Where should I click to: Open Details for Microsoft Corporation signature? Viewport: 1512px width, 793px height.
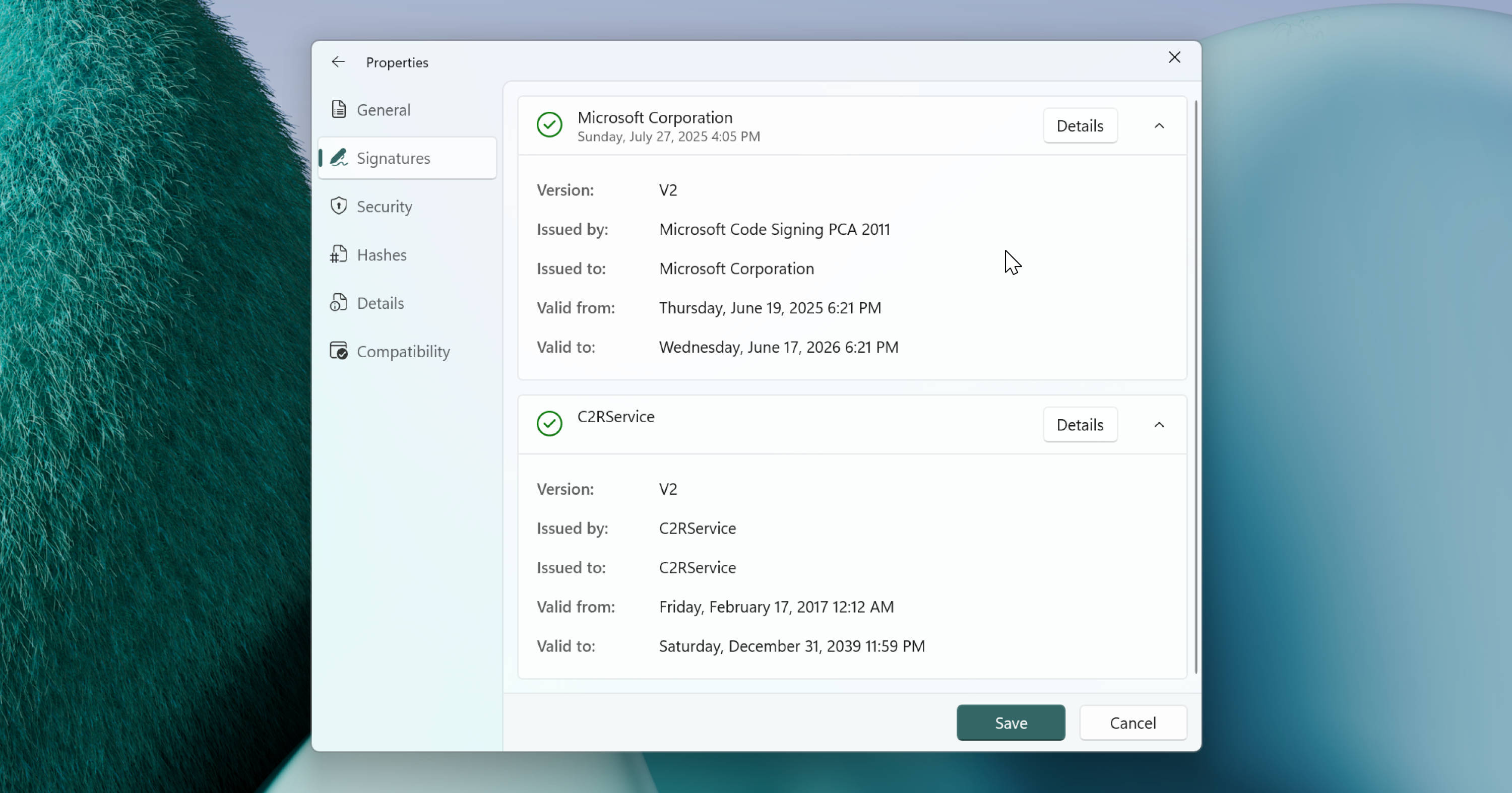point(1080,126)
